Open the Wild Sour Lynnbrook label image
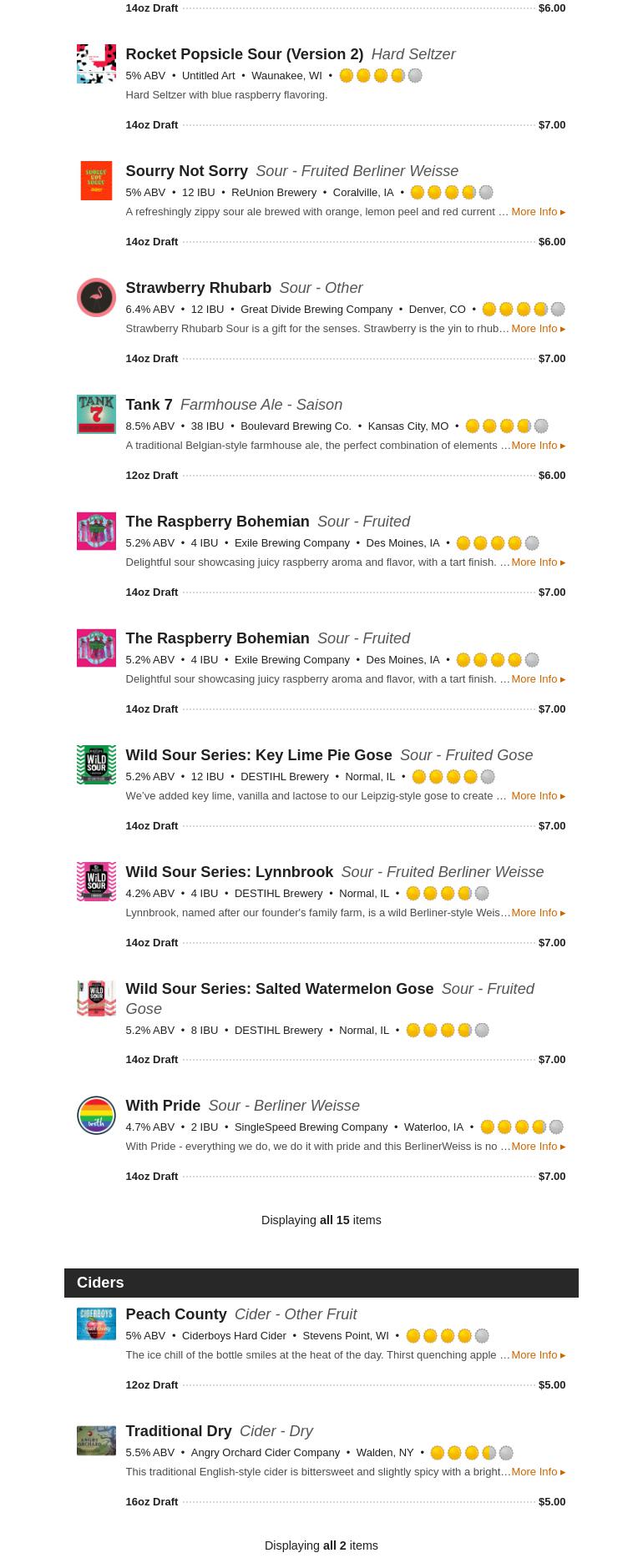Viewport: 643px width, 1568px height. [96, 881]
